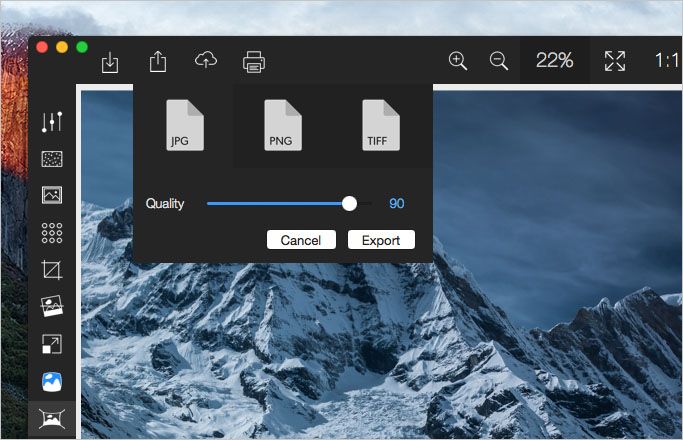The height and width of the screenshot is (440, 683).
Task: Cancel the export dialog
Action: click(301, 240)
